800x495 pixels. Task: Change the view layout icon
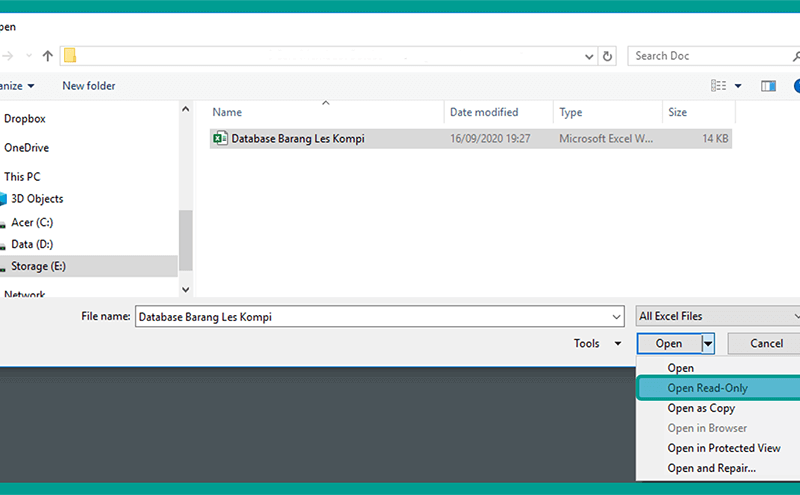point(718,86)
